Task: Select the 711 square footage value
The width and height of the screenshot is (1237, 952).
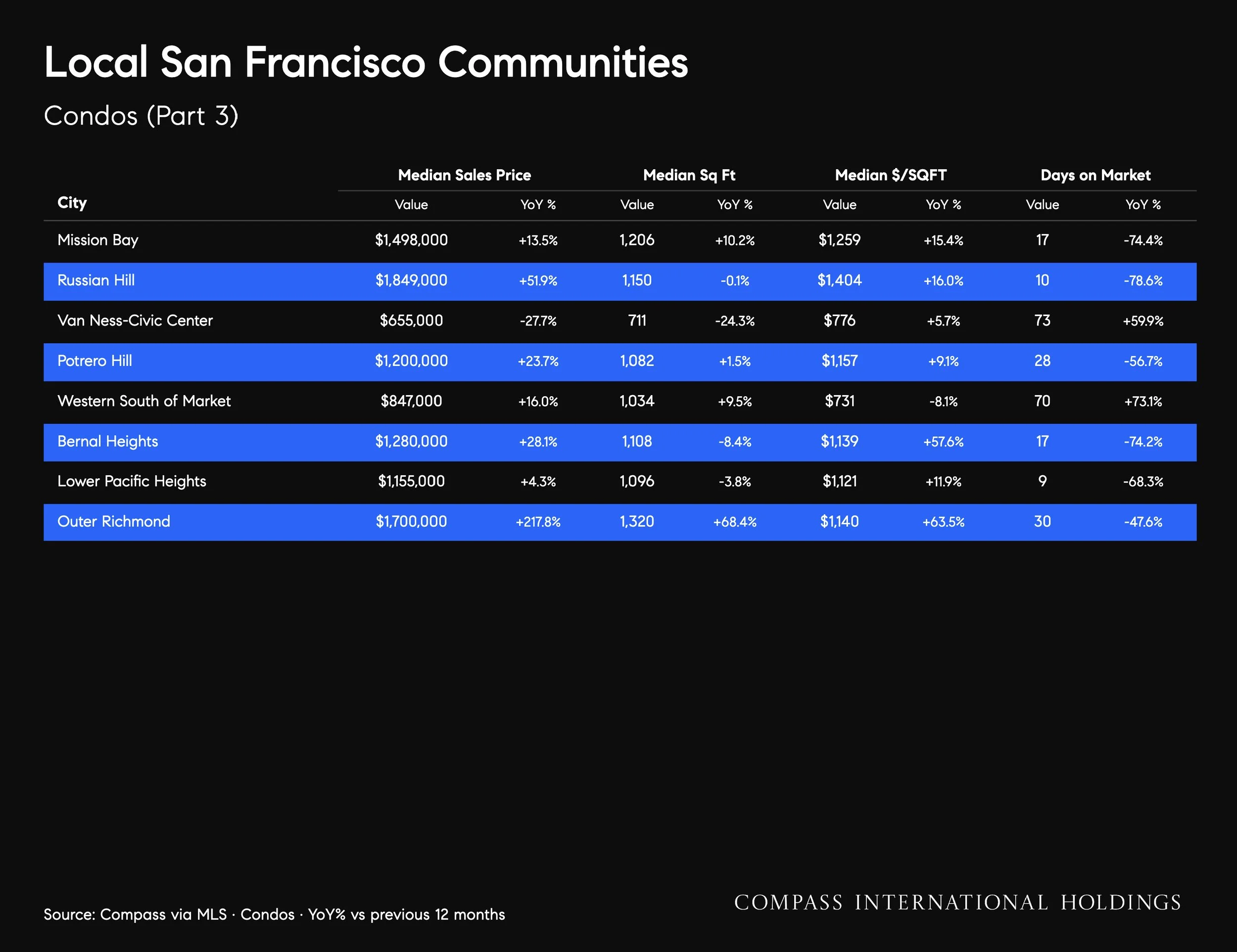Action: [637, 320]
